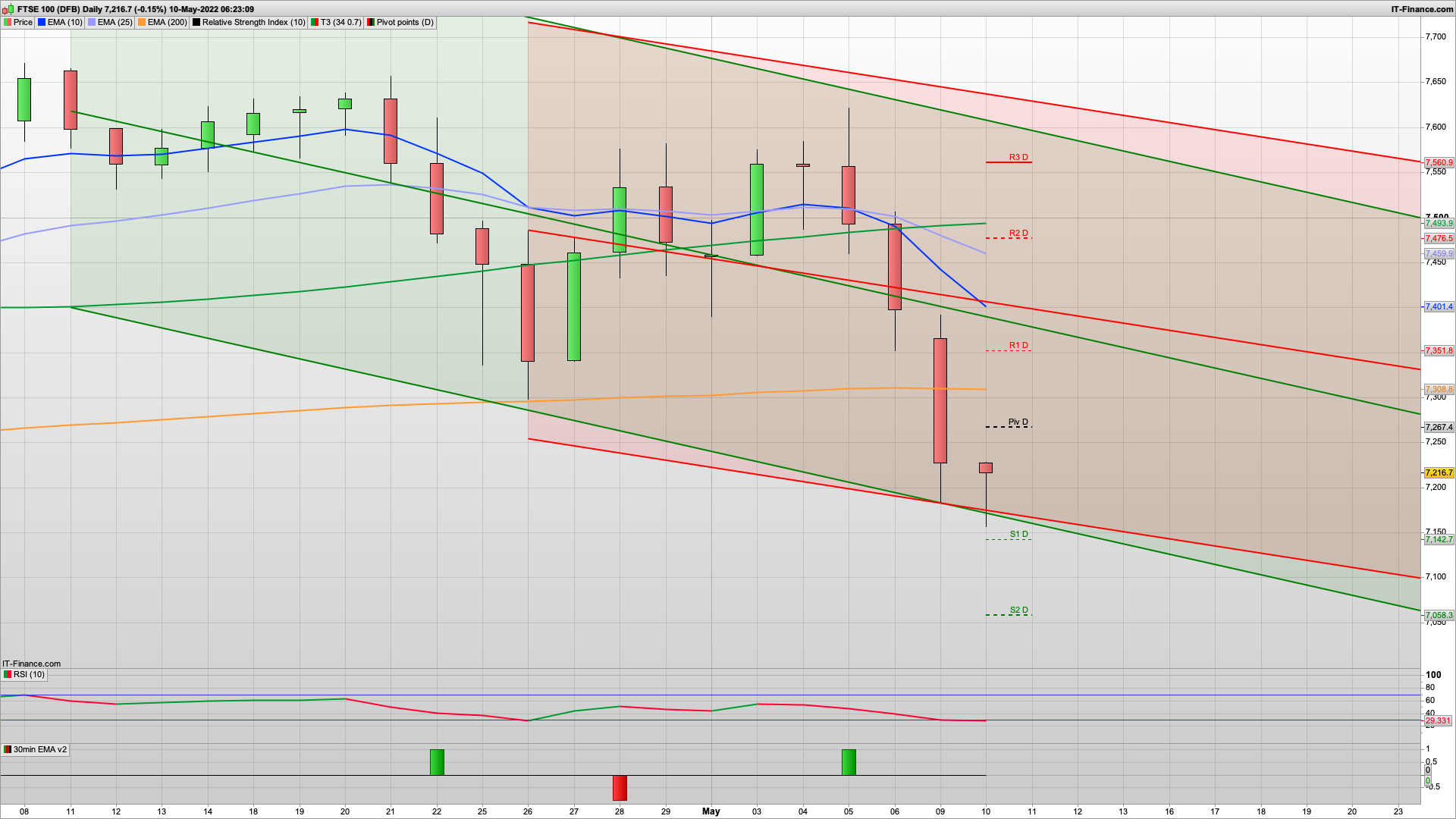Viewport: 1456px width, 819px height.
Task: Click the candlestick chart icon beside FTSE 100
Action: 8,9
